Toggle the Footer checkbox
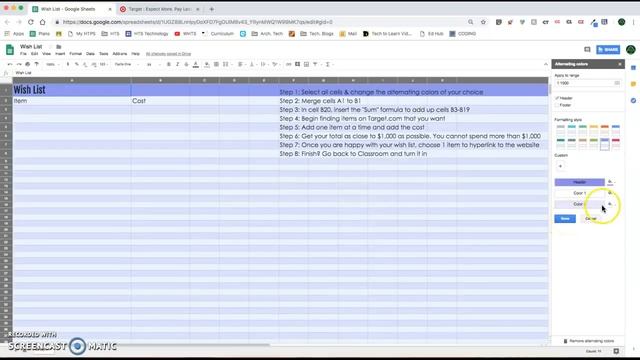 557,105
